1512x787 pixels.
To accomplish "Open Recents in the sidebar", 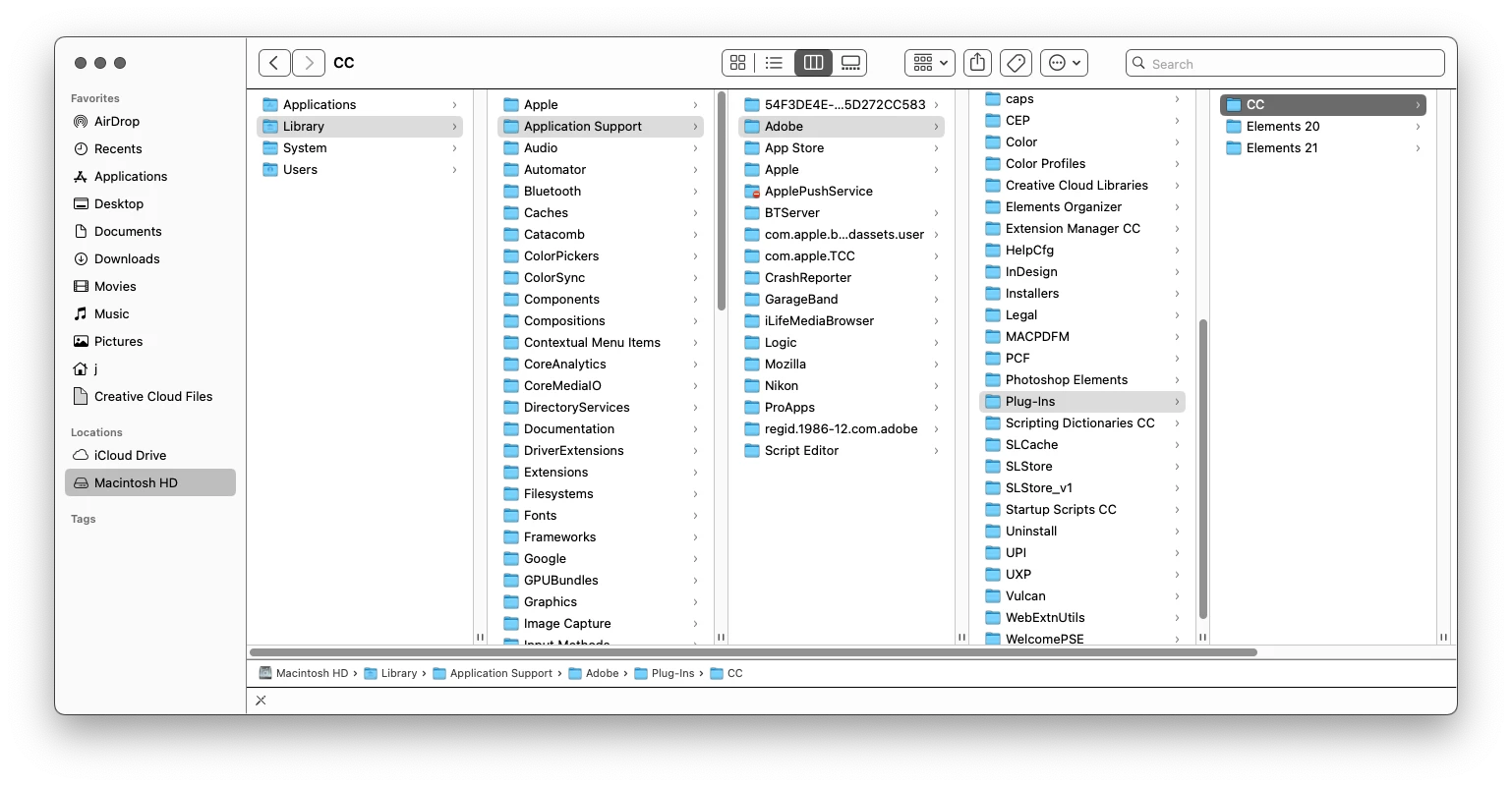I will [150, 149].
